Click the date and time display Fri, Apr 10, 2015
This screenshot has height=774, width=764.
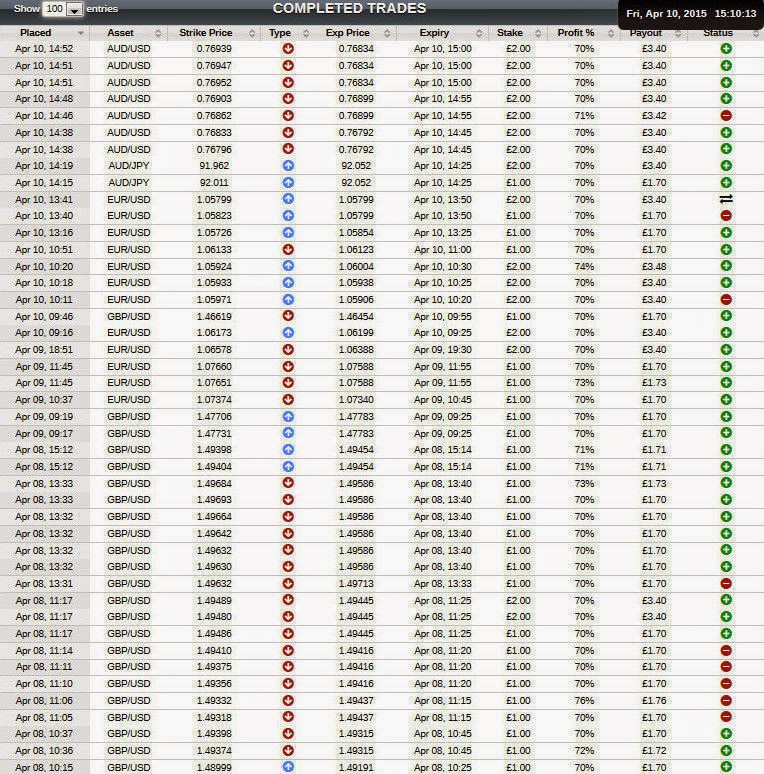[691, 14]
